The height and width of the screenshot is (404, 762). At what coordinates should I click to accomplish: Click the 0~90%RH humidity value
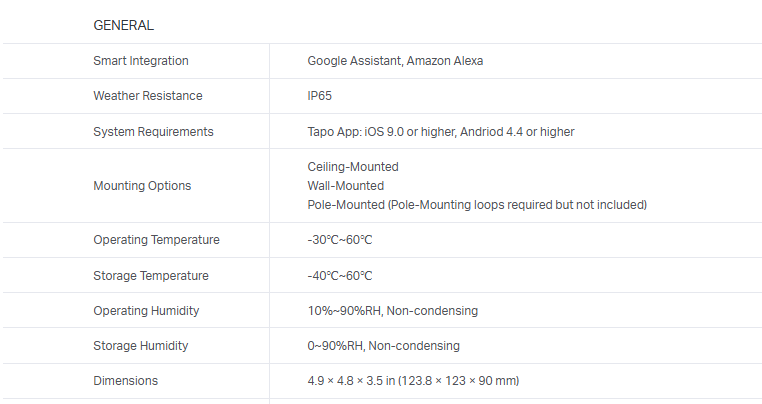pos(383,345)
